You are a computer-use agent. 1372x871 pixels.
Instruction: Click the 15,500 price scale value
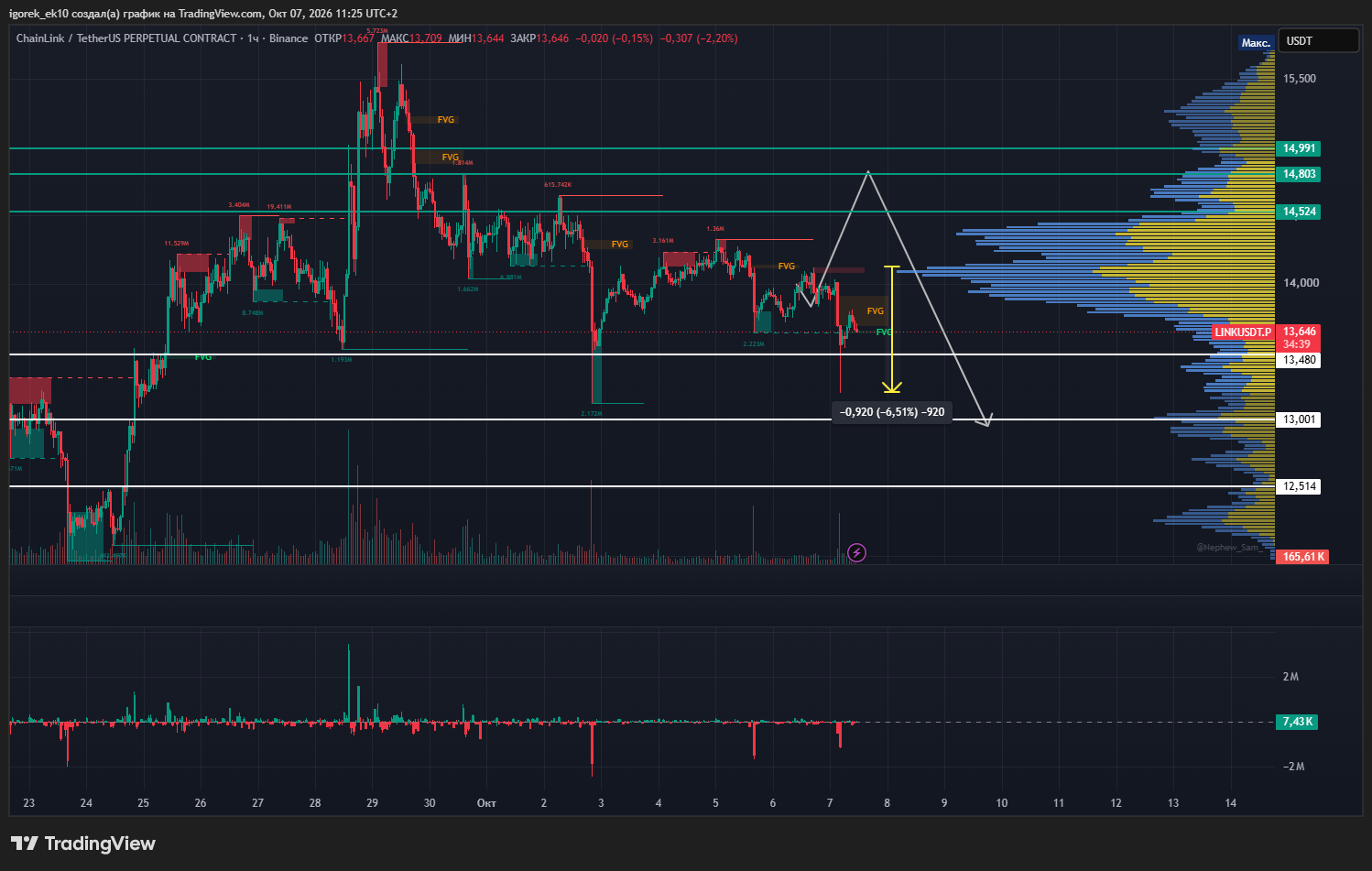pyautogui.click(x=1300, y=79)
